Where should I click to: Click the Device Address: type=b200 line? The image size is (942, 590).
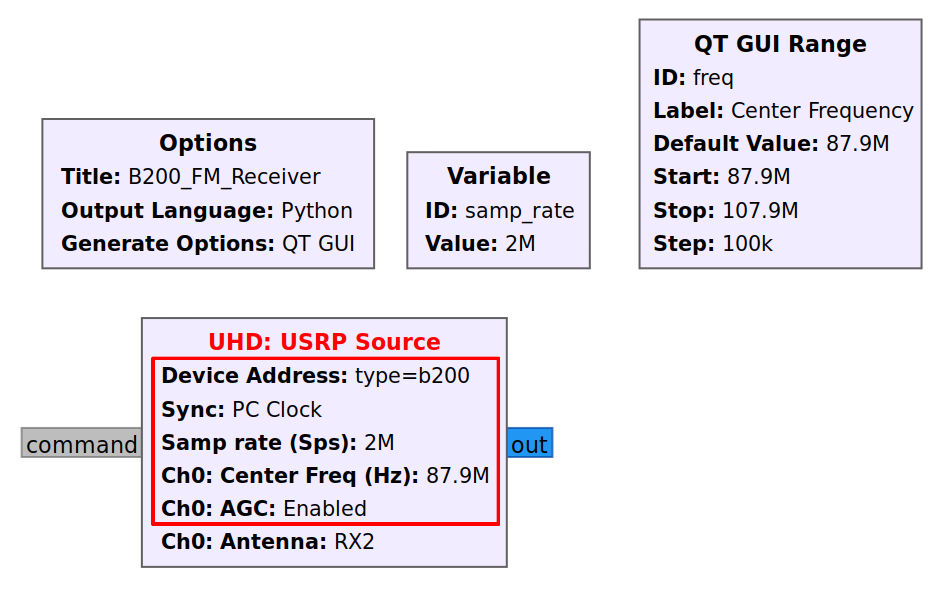pyautogui.click(x=315, y=376)
